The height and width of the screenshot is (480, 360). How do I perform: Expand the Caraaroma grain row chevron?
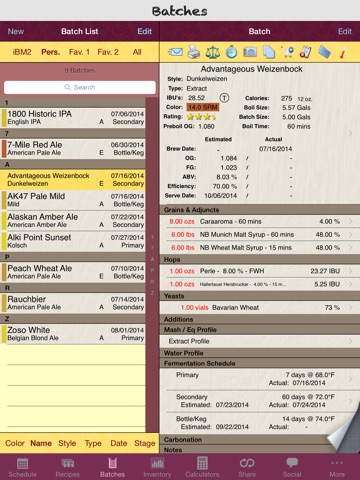click(350, 221)
